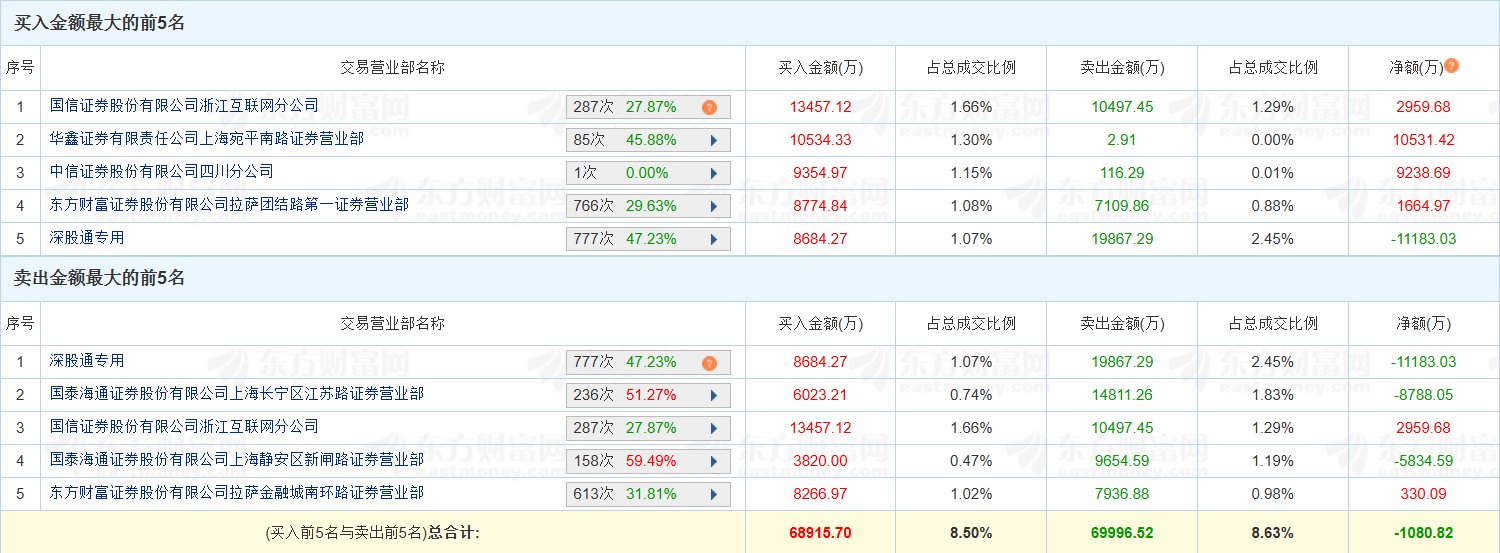This screenshot has height=553, width=1500.
Task: Click the orange question icon in sell-table 深股通专用 777次 box
Action: tap(709, 362)
